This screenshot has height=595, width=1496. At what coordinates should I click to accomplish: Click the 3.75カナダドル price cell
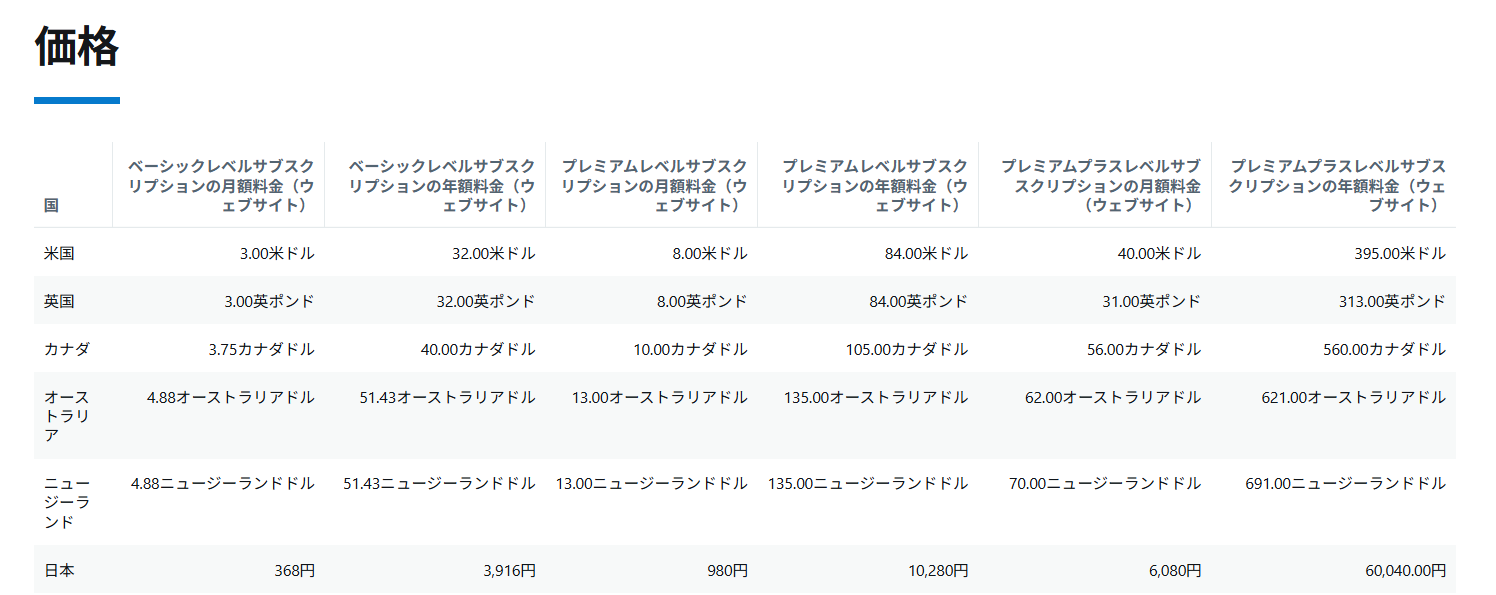262,350
